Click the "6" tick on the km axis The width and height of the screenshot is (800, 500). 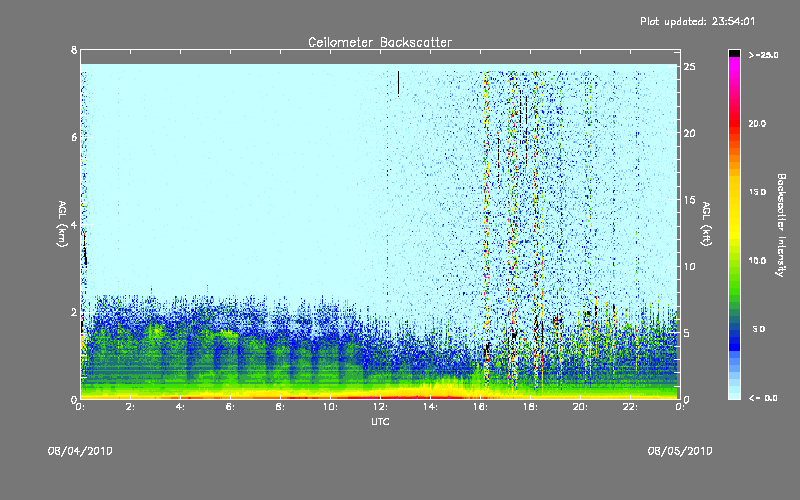[74, 137]
